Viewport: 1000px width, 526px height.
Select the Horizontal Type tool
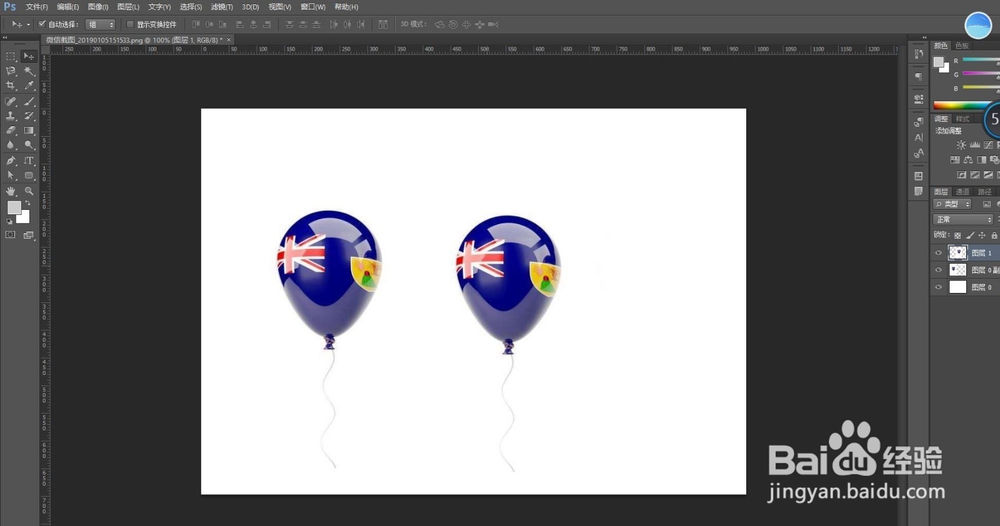[29, 160]
